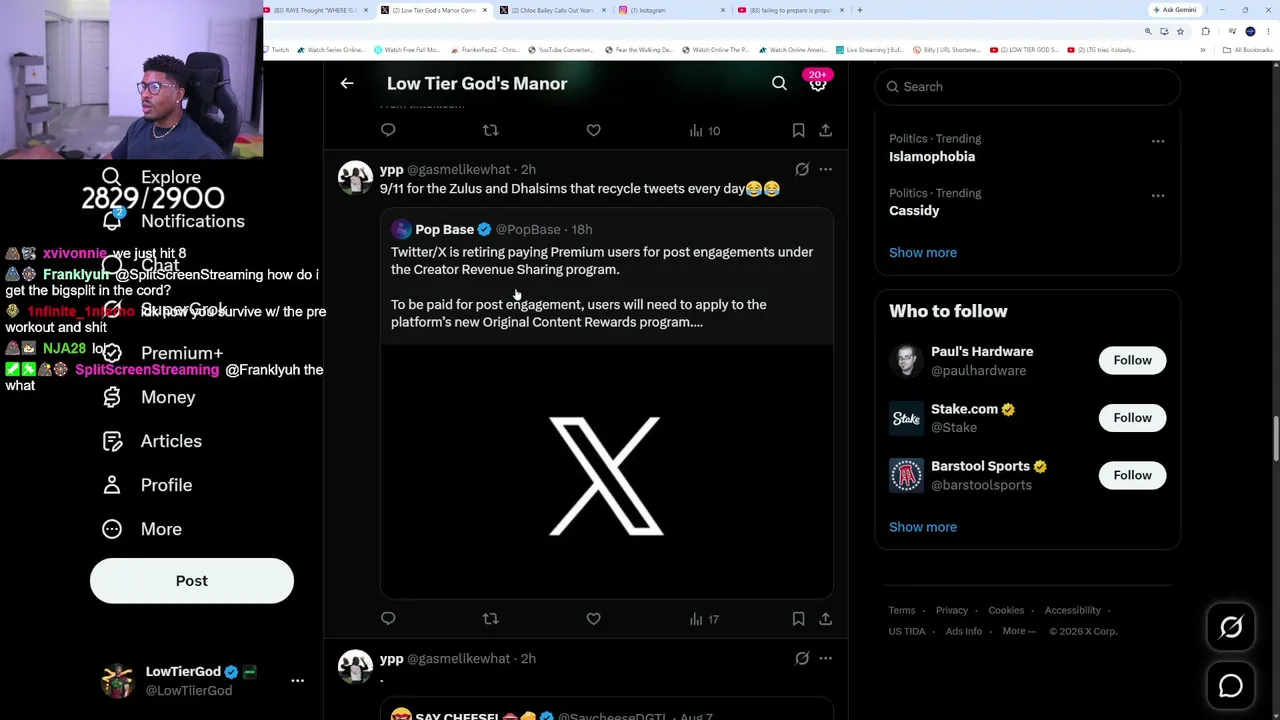Bookmark the post showing 10 views

[x=798, y=130]
